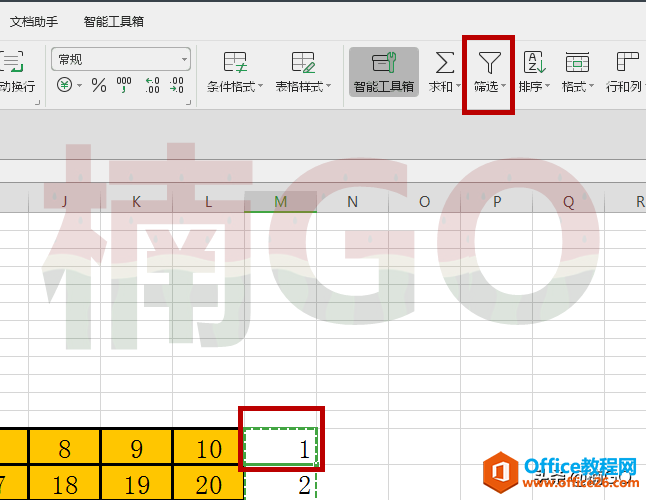Decrease decimal places icon

click(176, 85)
